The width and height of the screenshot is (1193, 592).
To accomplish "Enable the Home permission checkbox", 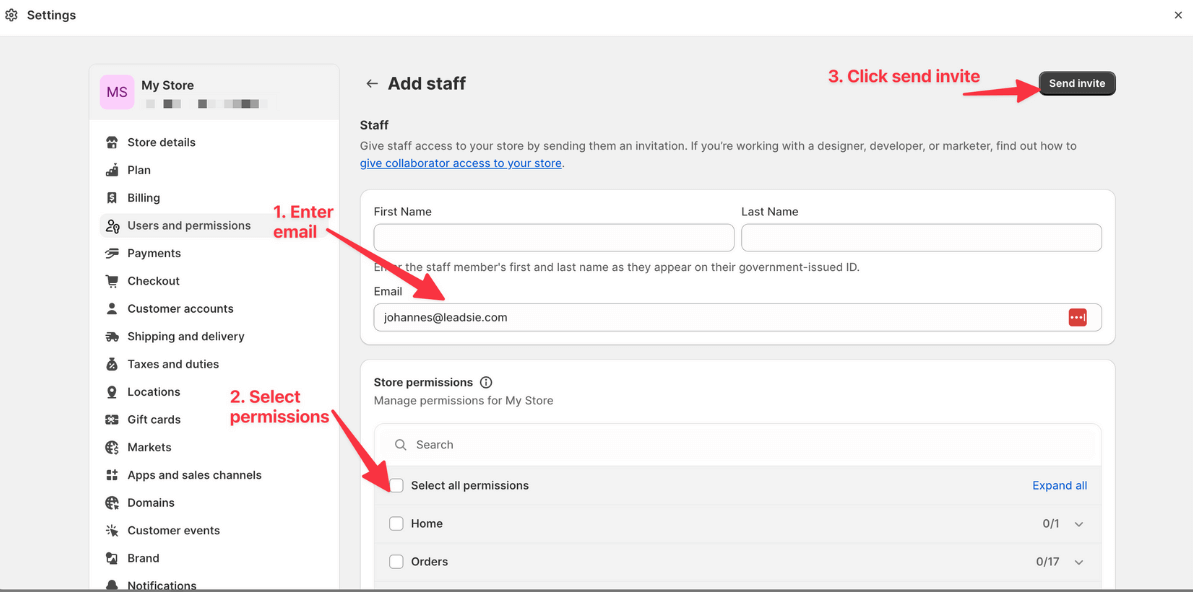I will [396, 523].
